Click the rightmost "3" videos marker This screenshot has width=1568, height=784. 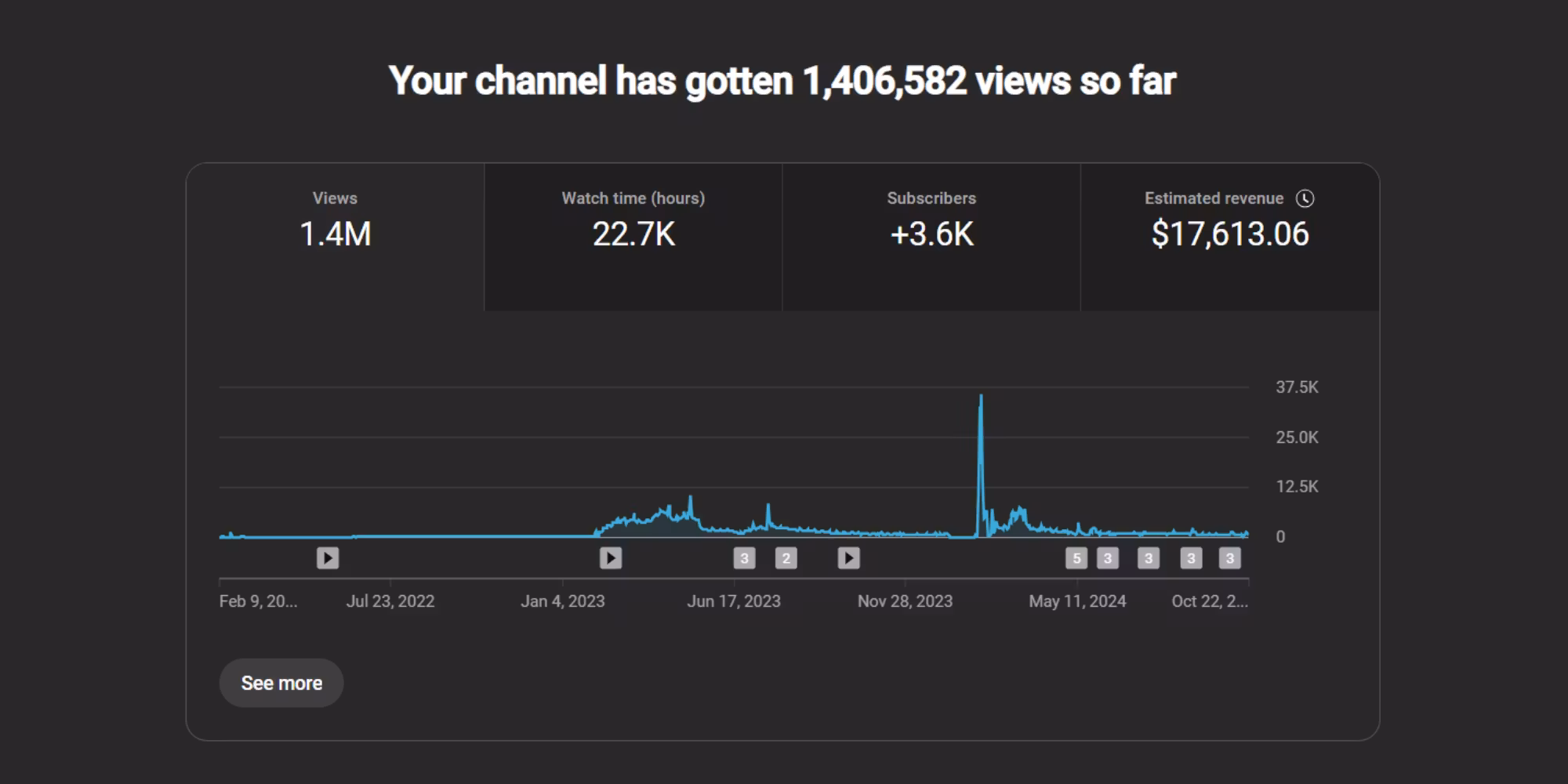(x=1229, y=558)
